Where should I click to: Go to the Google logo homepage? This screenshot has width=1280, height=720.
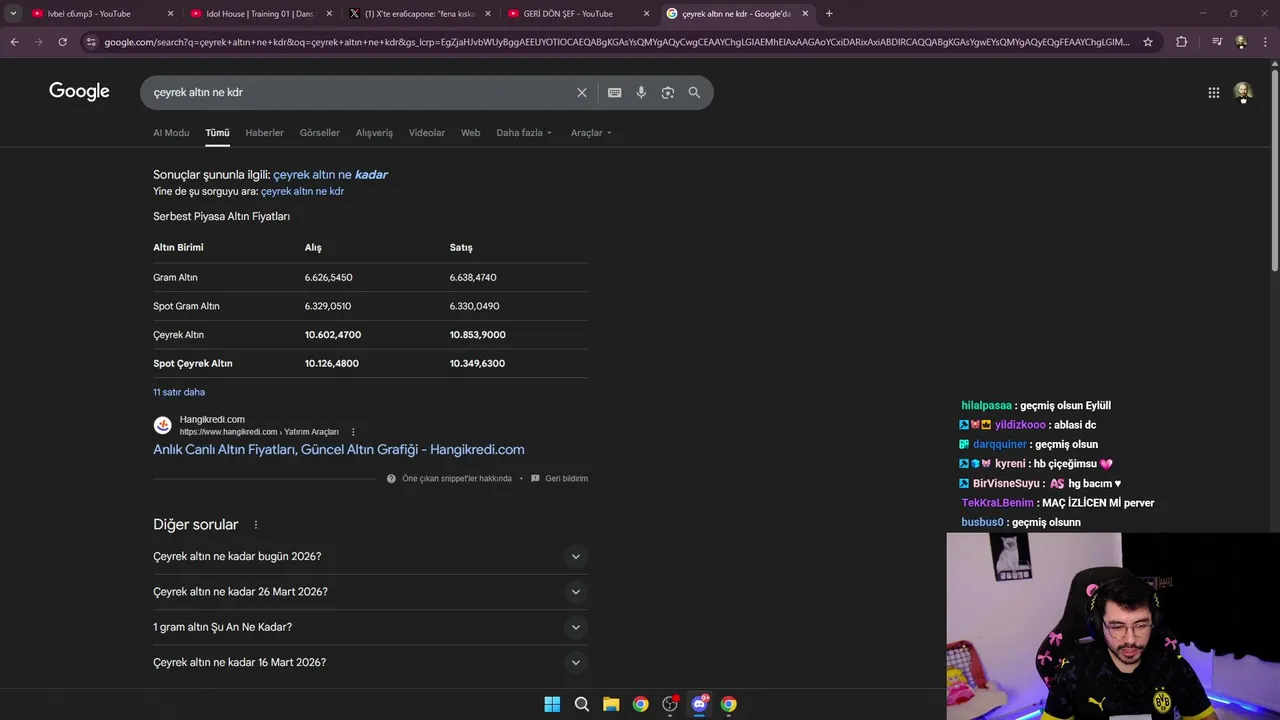(79, 91)
